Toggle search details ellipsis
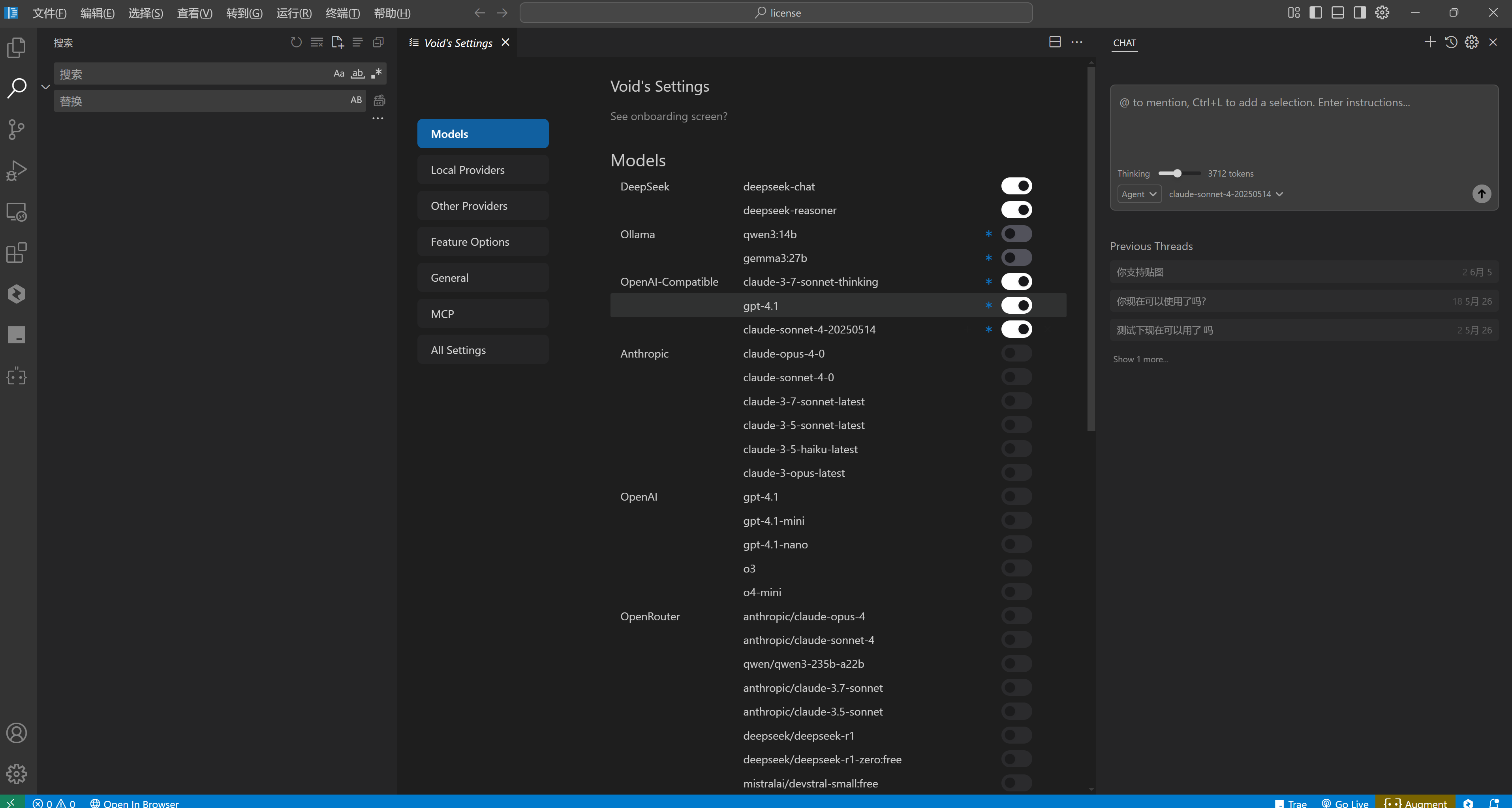The height and width of the screenshot is (808, 1512). (378, 119)
